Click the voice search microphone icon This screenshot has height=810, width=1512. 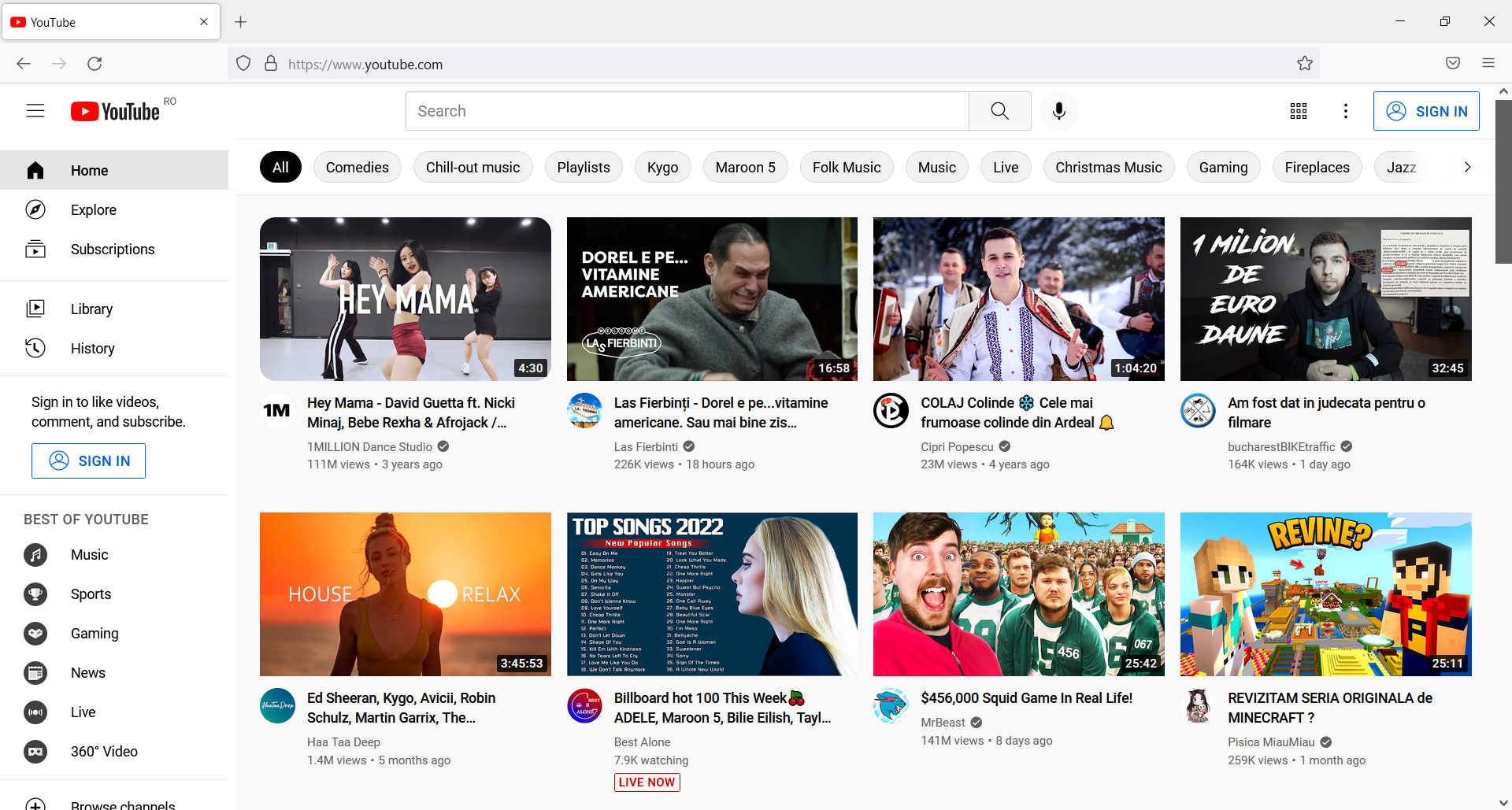tap(1058, 111)
